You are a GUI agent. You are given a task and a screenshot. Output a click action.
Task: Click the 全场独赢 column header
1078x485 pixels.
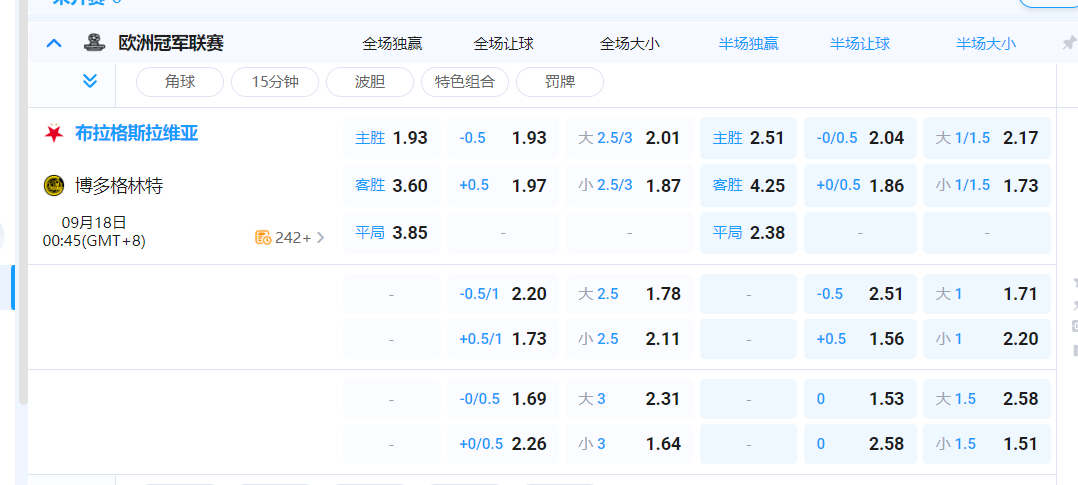click(x=392, y=44)
